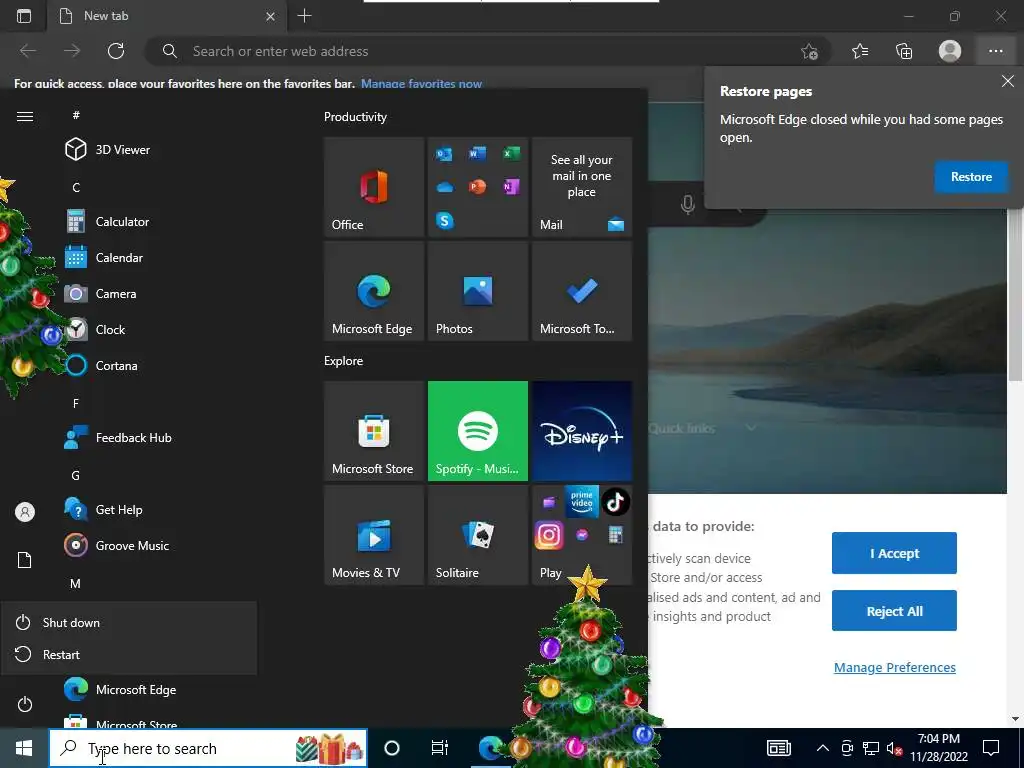Screen dimensions: 1024x768
Task: Open the Mail tile
Action: tap(581, 187)
